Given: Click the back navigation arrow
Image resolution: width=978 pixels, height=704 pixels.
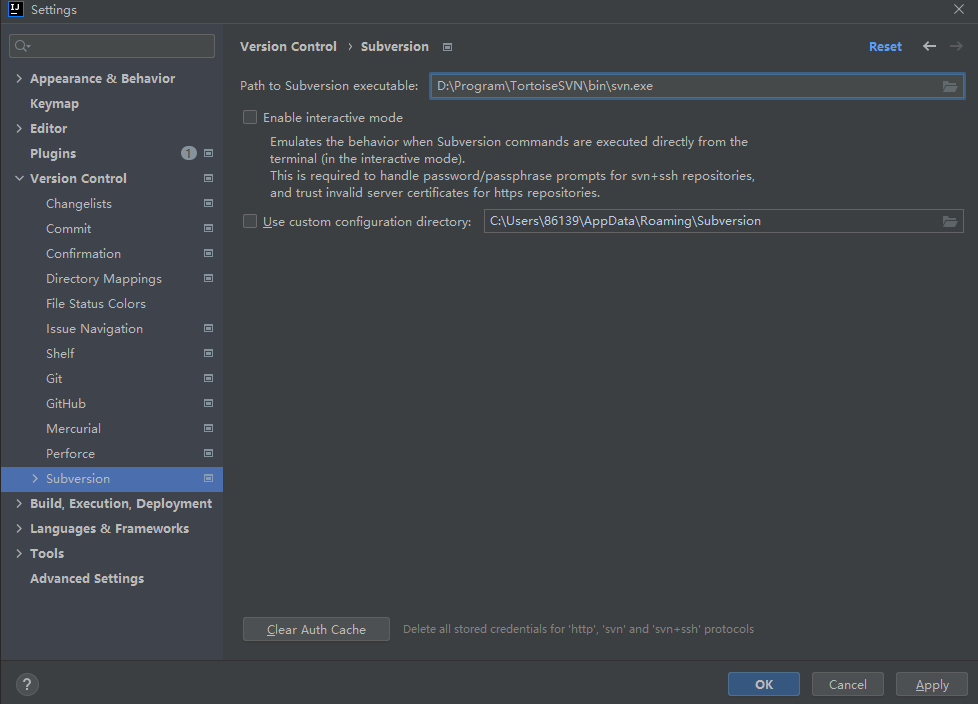Looking at the screenshot, I should (928, 46).
